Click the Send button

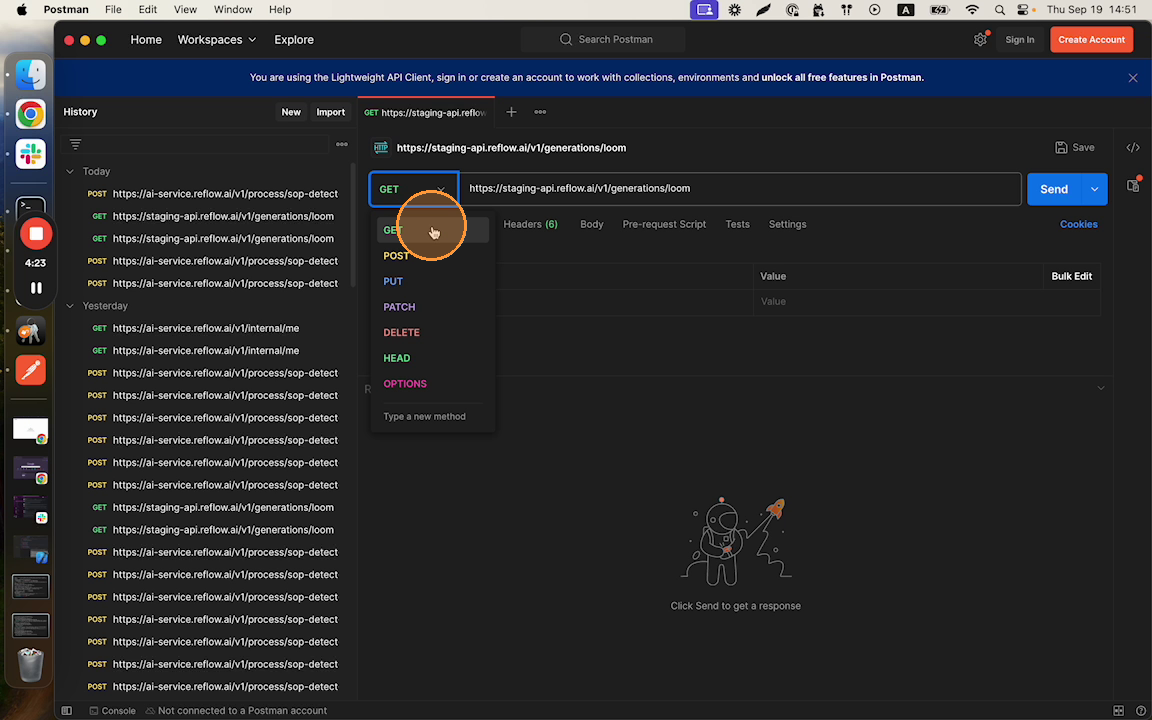[1054, 190]
